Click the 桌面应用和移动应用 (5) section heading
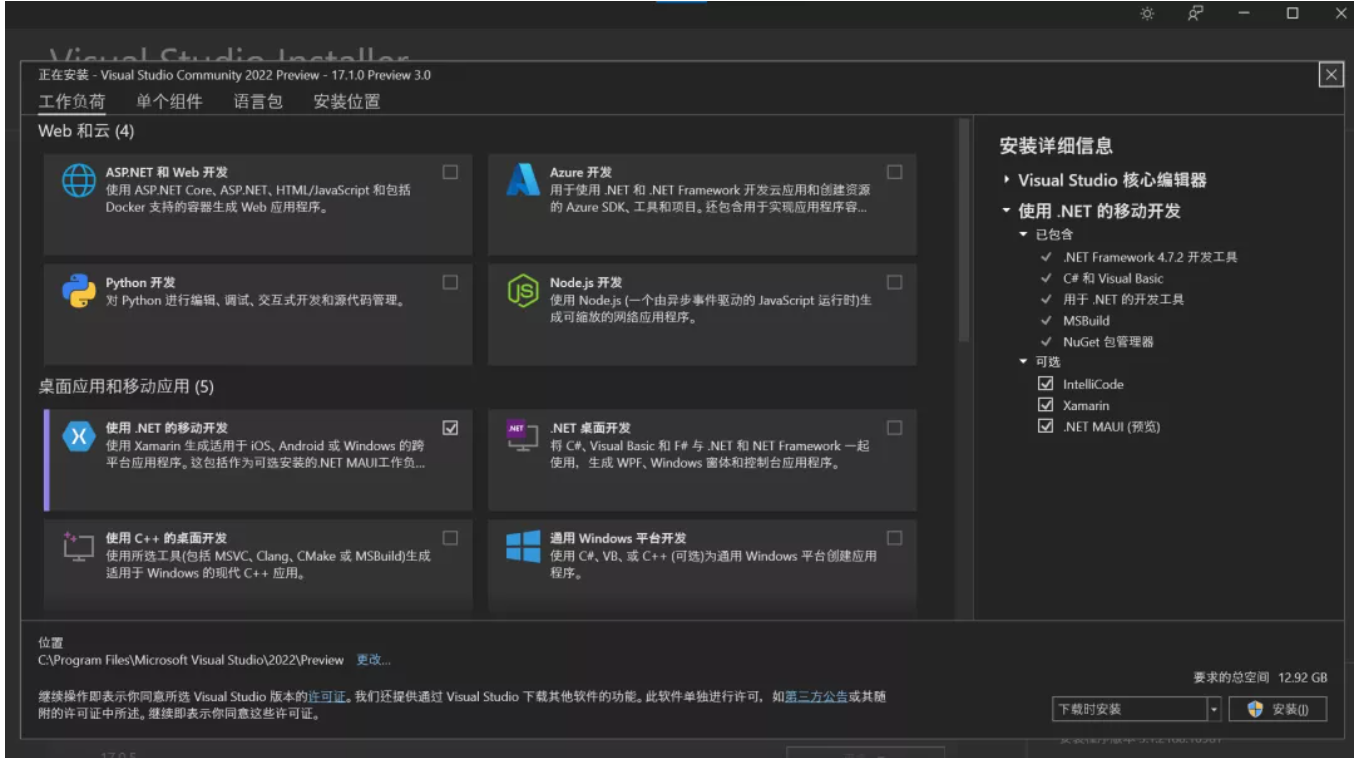Screen dimensions: 1354x758 click(126, 387)
